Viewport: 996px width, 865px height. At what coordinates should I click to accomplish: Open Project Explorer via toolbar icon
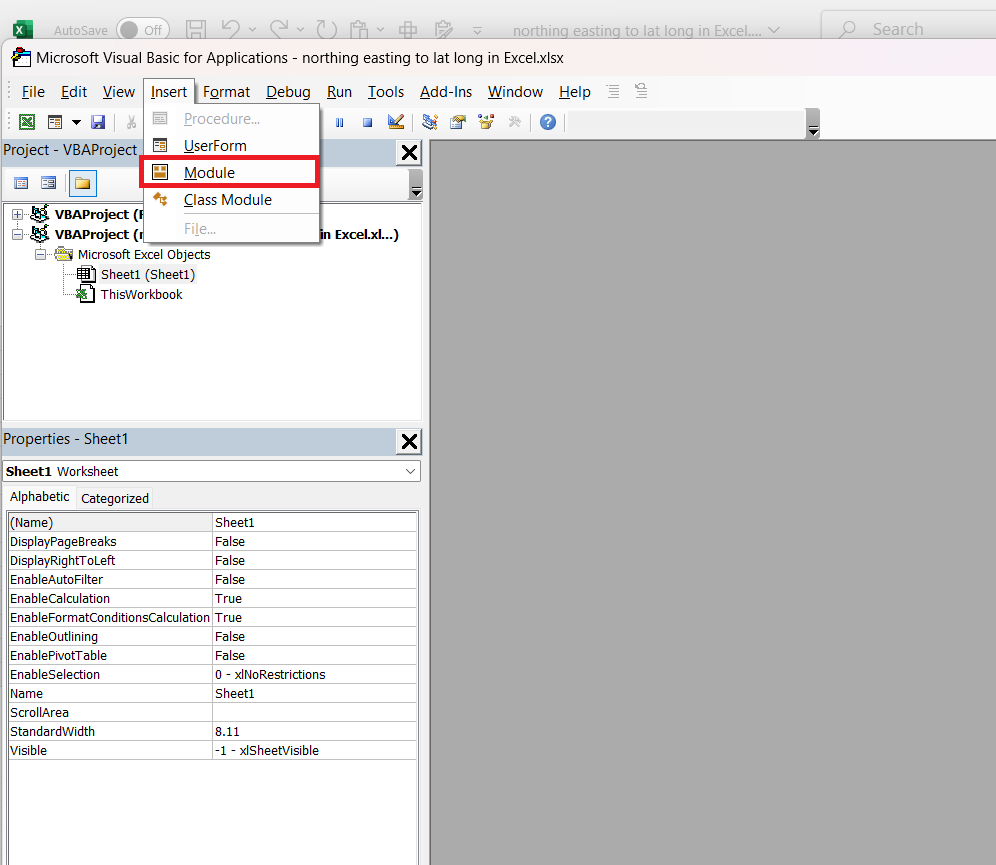point(430,122)
